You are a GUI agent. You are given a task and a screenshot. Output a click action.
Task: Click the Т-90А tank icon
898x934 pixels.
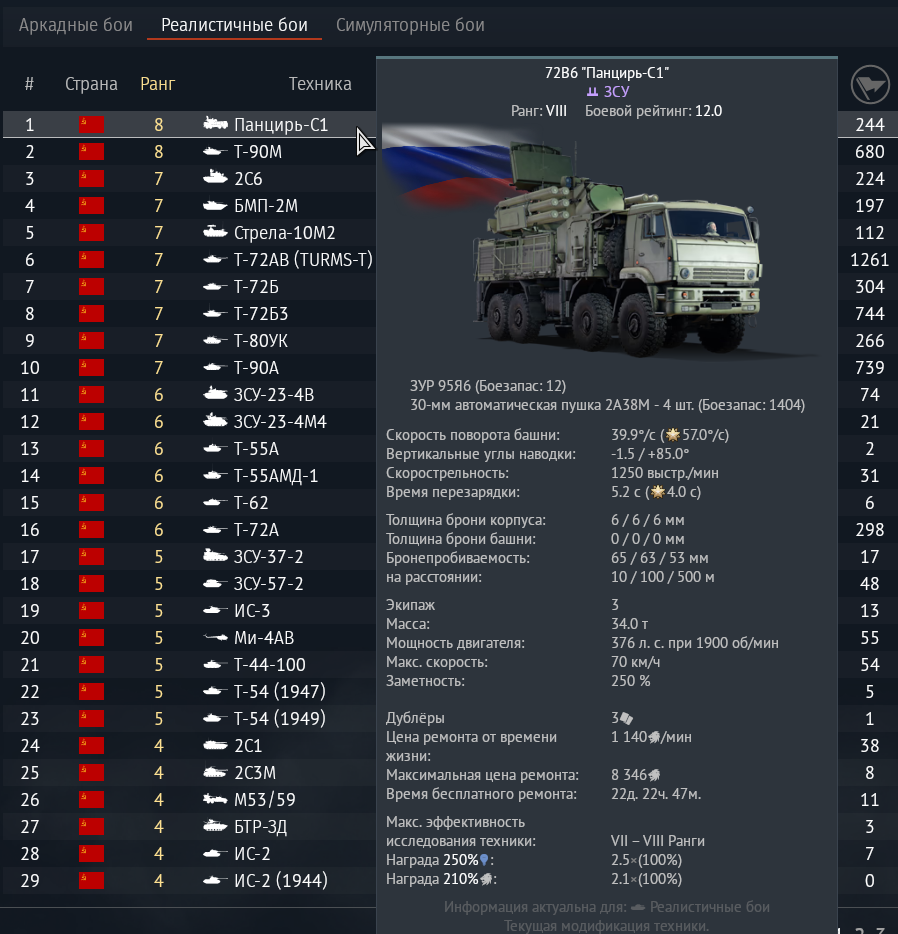215,368
